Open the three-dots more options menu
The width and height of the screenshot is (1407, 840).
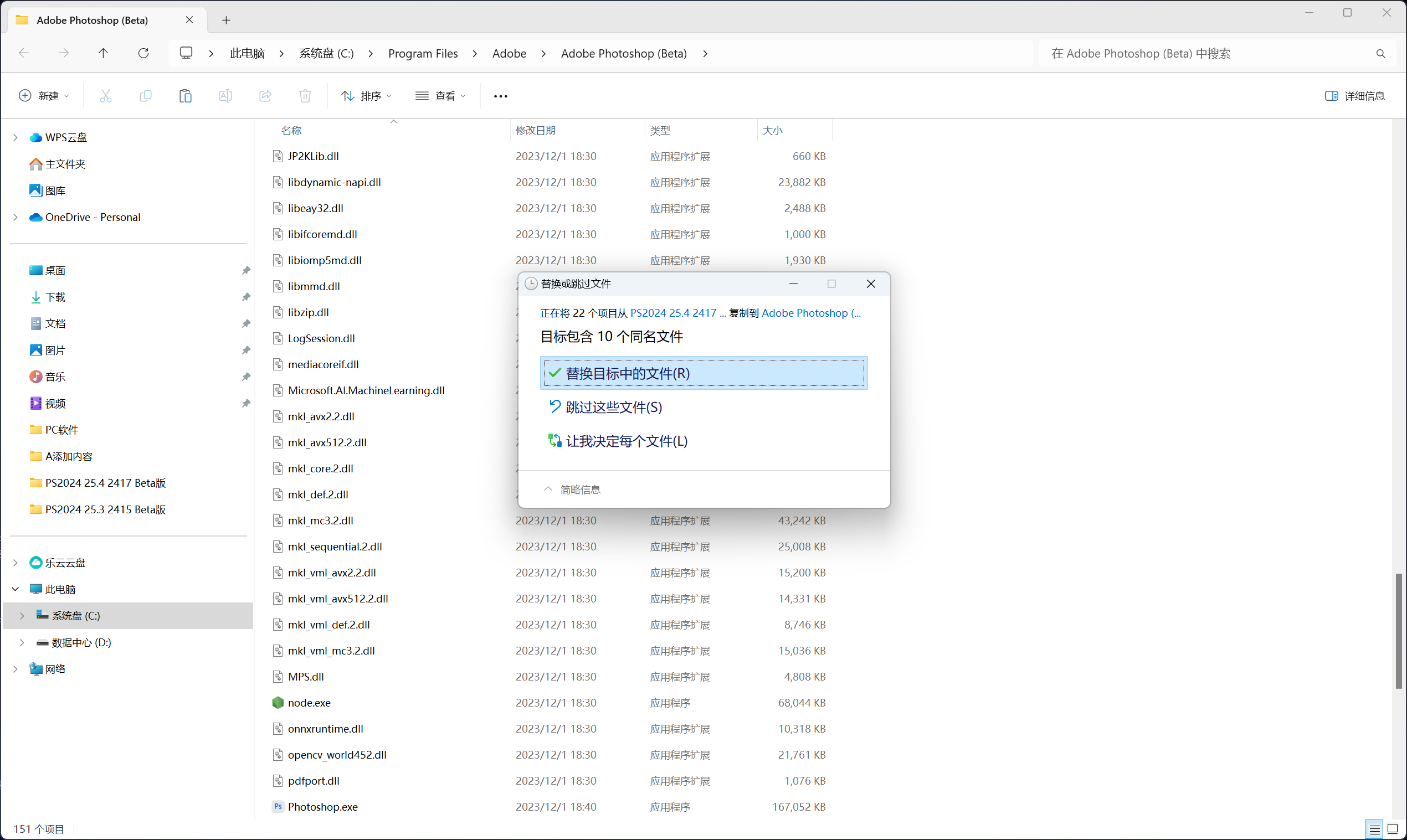[x=501, y=96]
